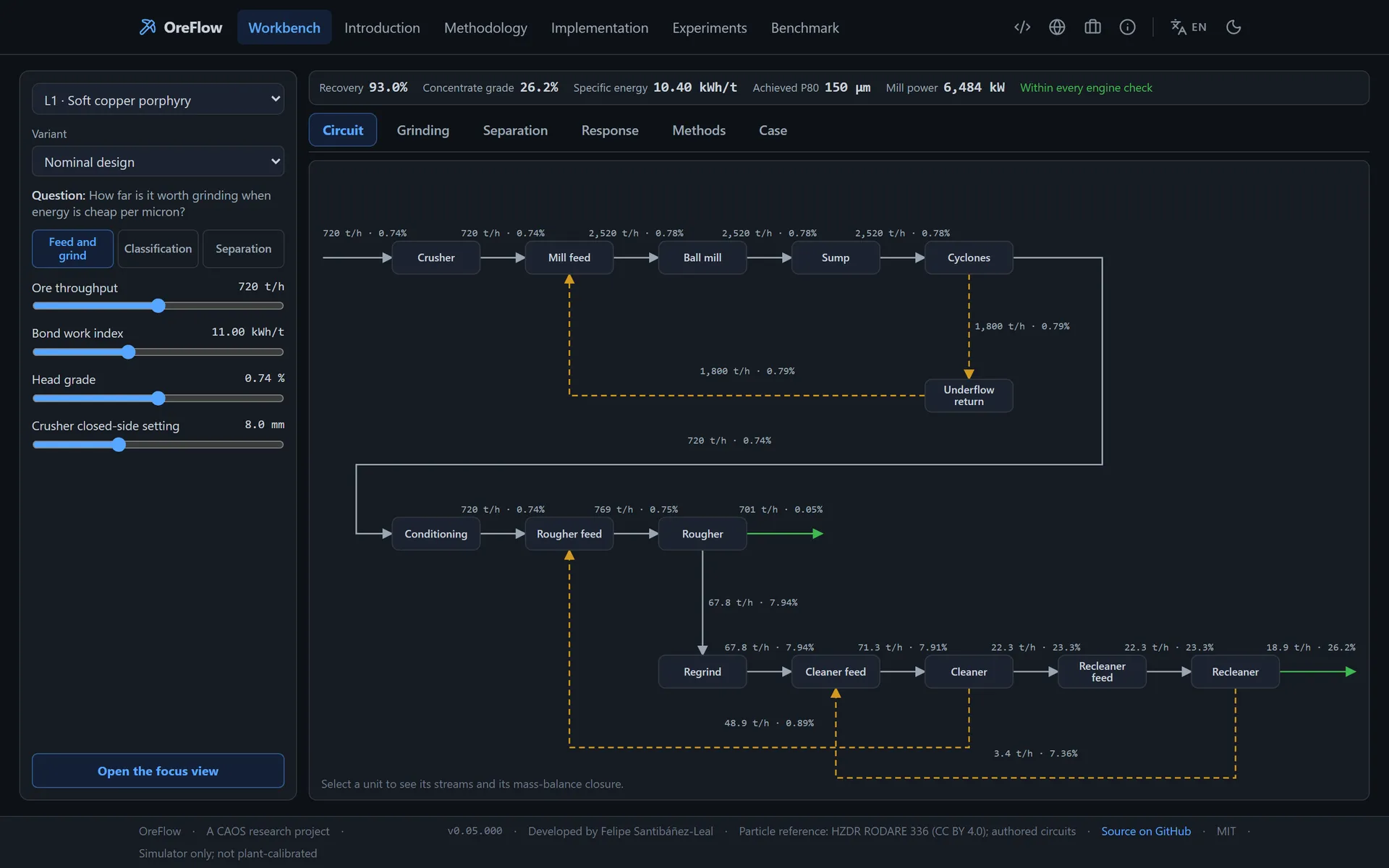Open the Methodology nav item
1389x868 pixels.
[485, 27]
